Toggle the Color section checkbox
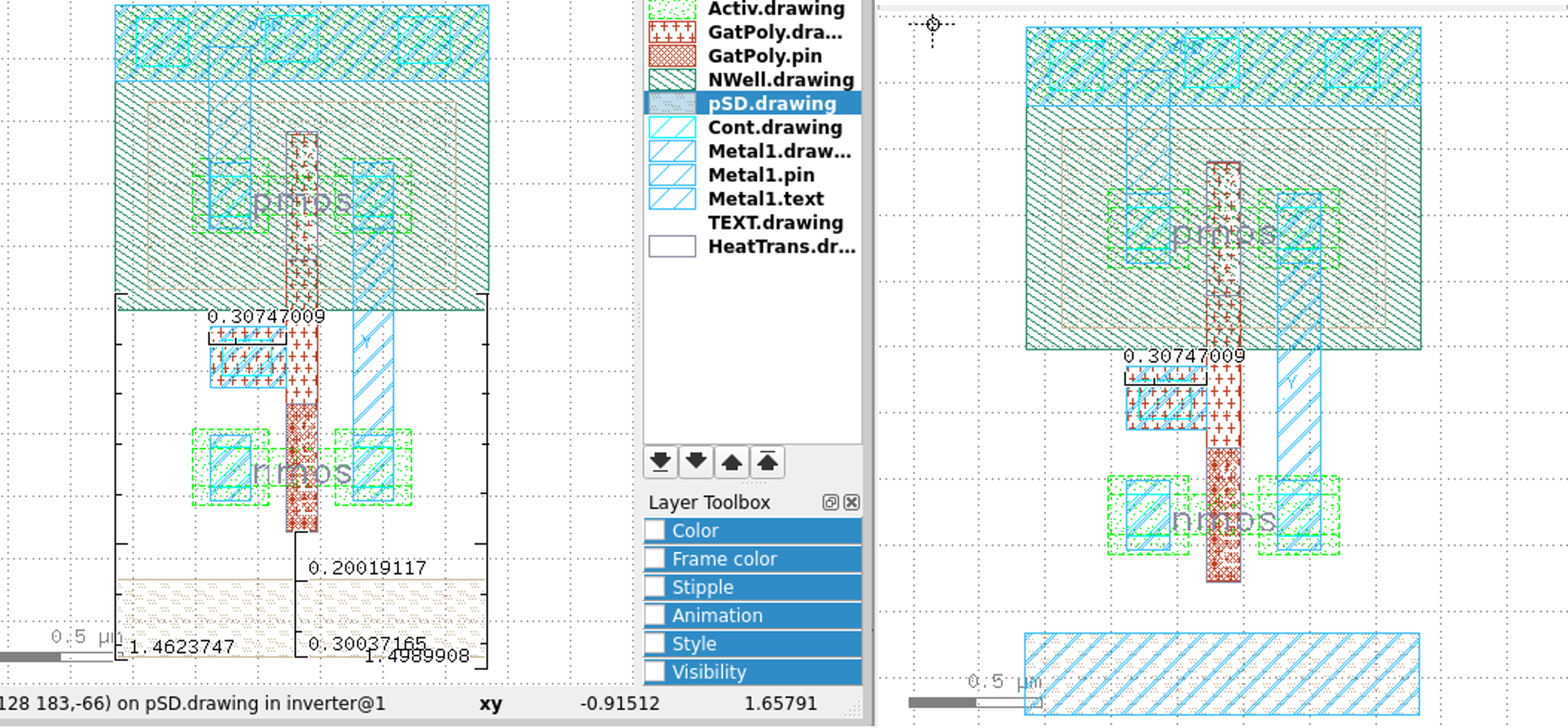 point(655,530)
